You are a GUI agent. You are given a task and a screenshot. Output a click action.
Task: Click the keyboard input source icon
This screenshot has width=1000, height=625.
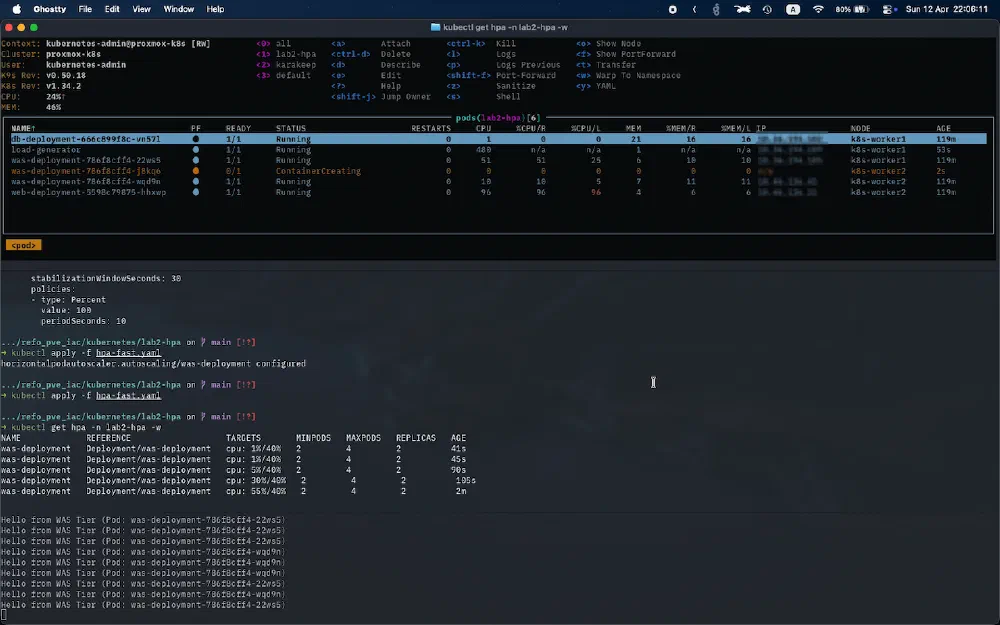click(x=793, y=9)
